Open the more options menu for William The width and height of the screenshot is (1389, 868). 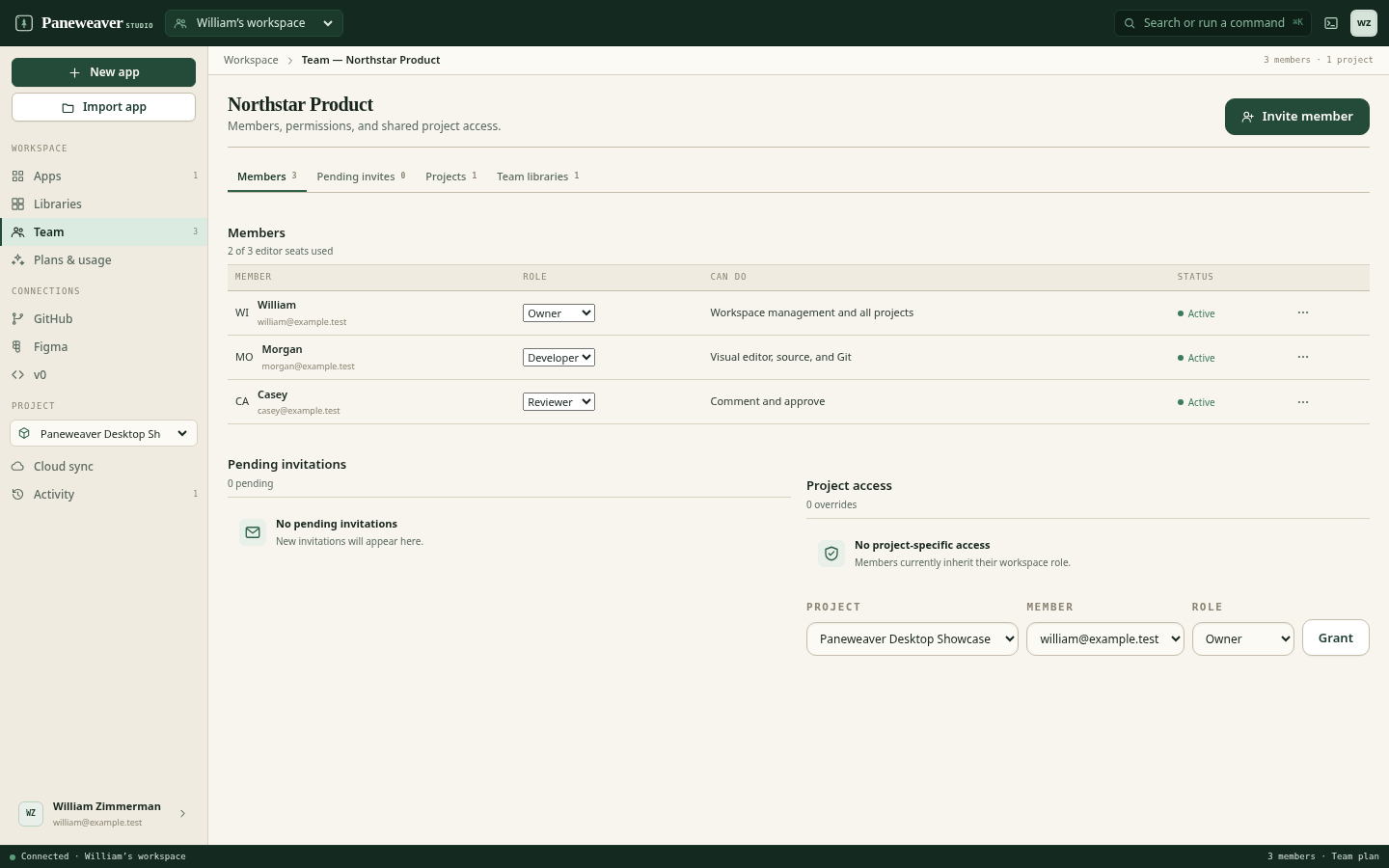(x=1303, y=312)
